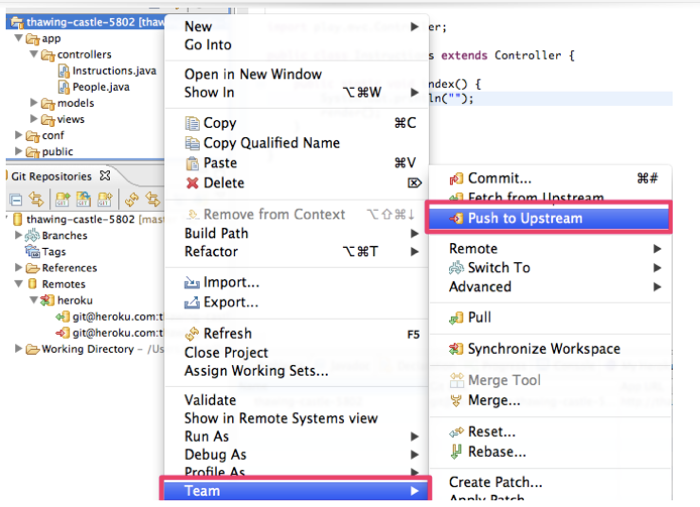Viewport: 700px width, 507px height.
Task: Click the Copy Qualified Name icon
Action: coord(192,143)
